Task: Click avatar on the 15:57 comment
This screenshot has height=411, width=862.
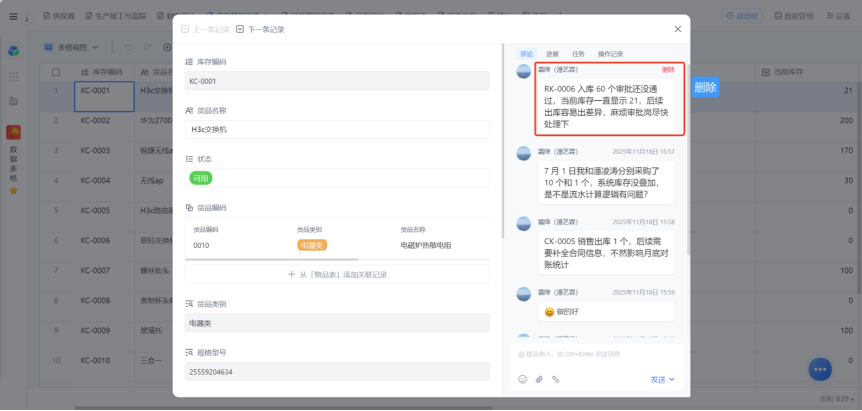Action: pyautogui.click(x=524, y=153)
